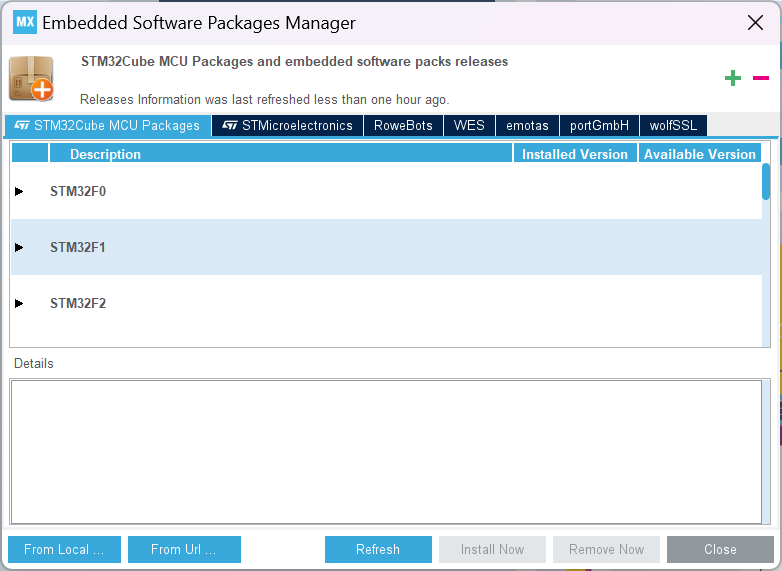Select the STM32F0 text label

pyautogui.click(x=78, y=191)
